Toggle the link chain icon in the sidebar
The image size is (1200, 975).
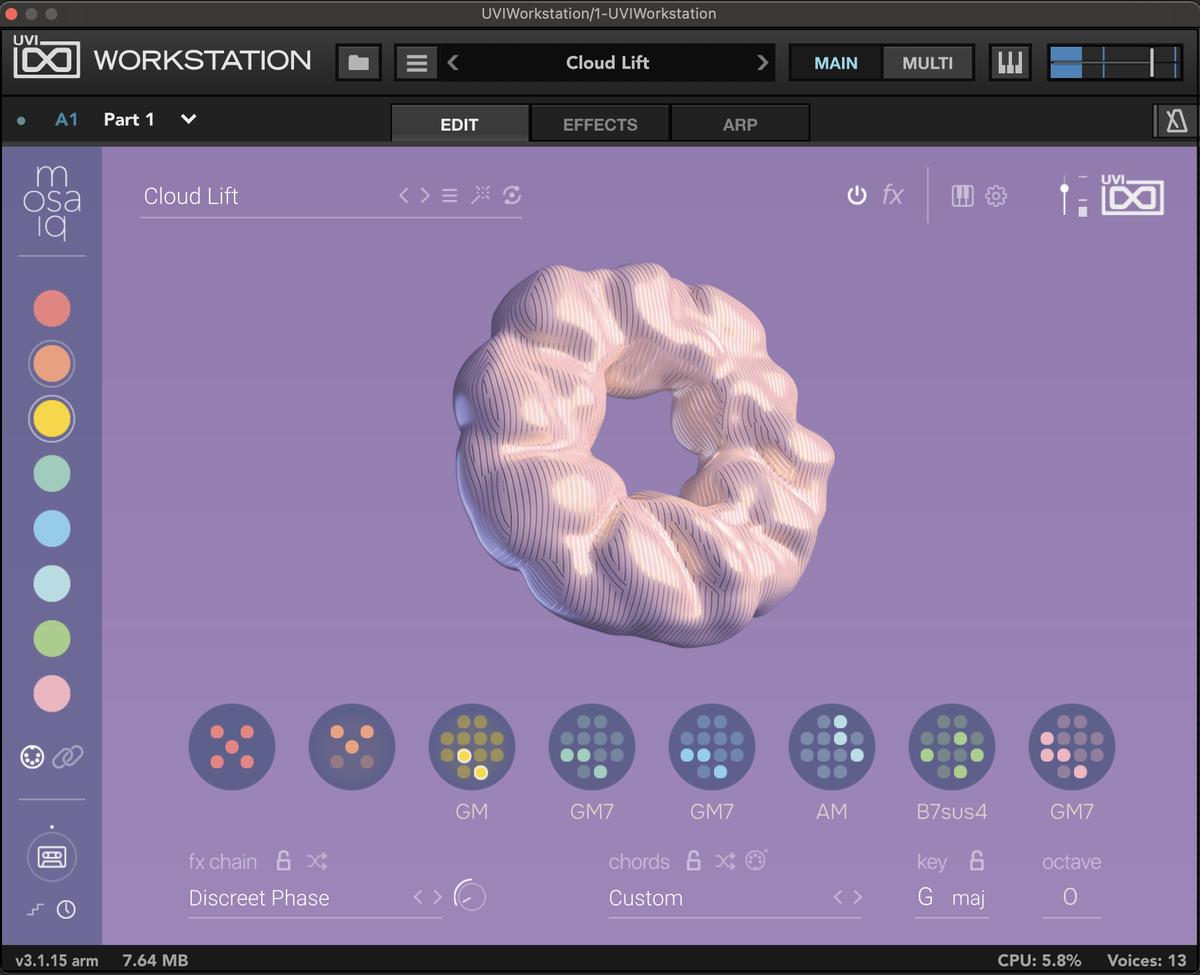click(x=68, y=757)
